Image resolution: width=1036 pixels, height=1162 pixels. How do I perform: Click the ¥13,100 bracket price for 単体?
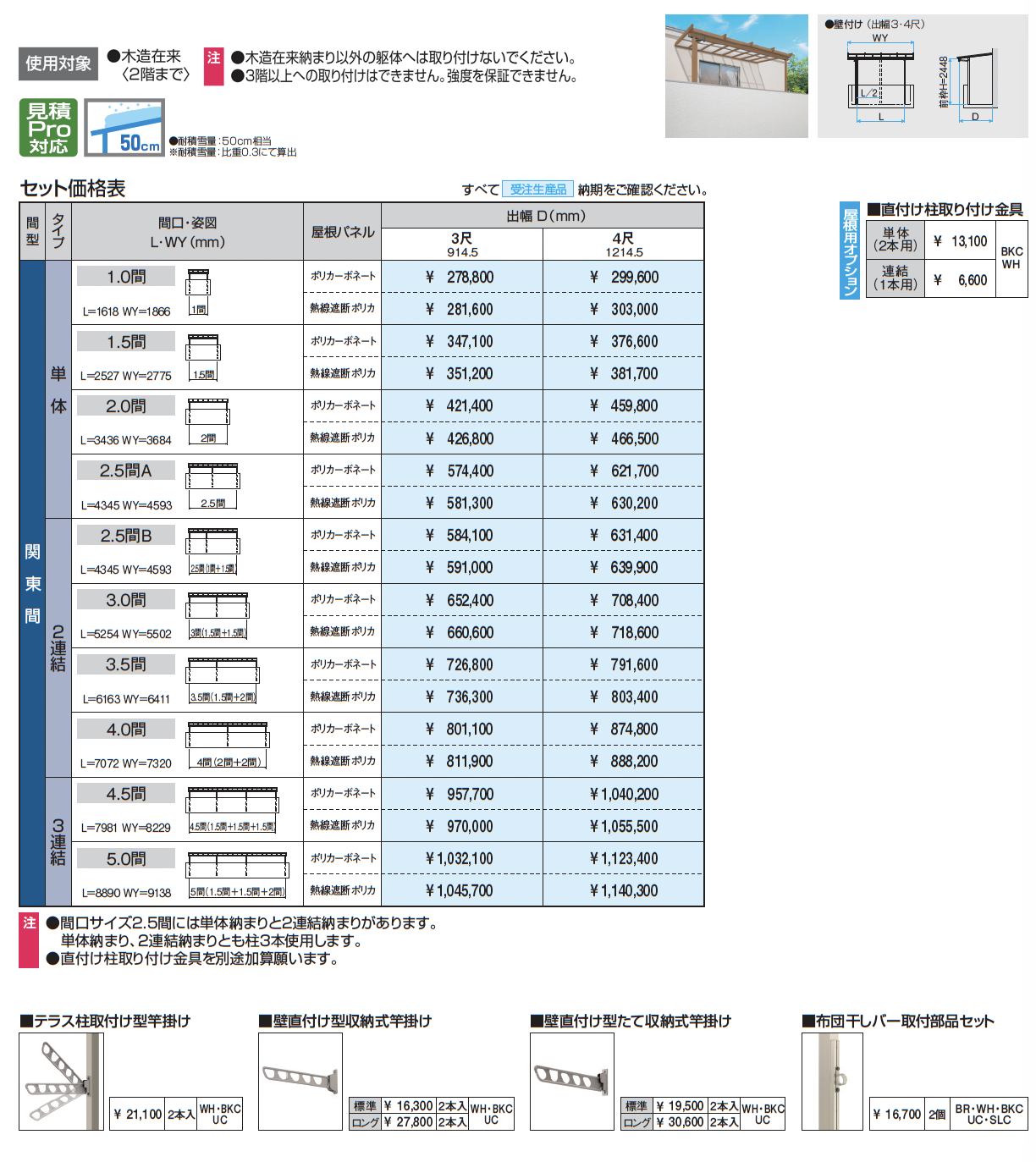pos(961,241)
